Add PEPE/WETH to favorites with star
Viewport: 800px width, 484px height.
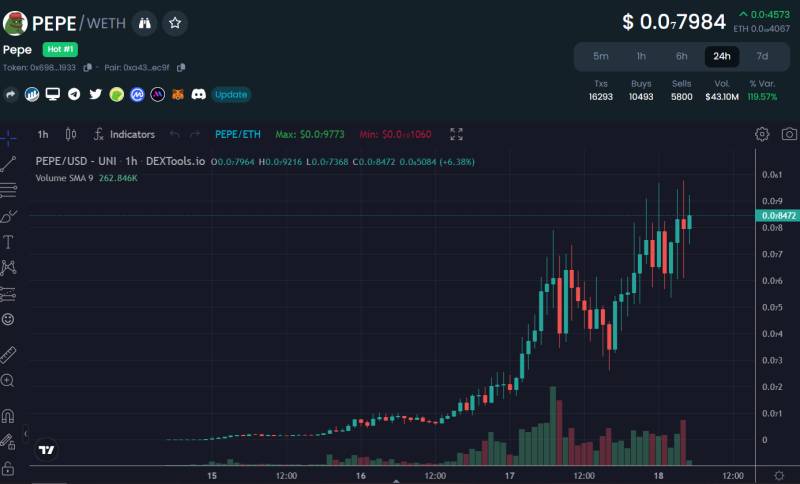(175, 23)
